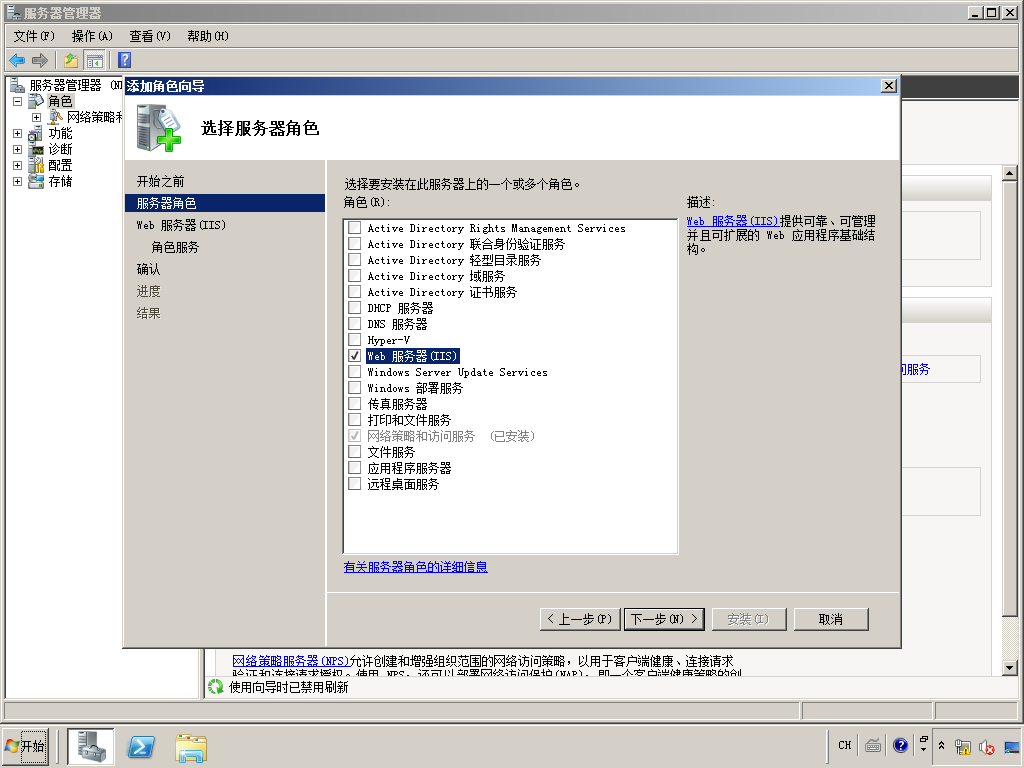Open Windows Explorer from the taskbar
The image size is (1024, 768).
(191, 748)
